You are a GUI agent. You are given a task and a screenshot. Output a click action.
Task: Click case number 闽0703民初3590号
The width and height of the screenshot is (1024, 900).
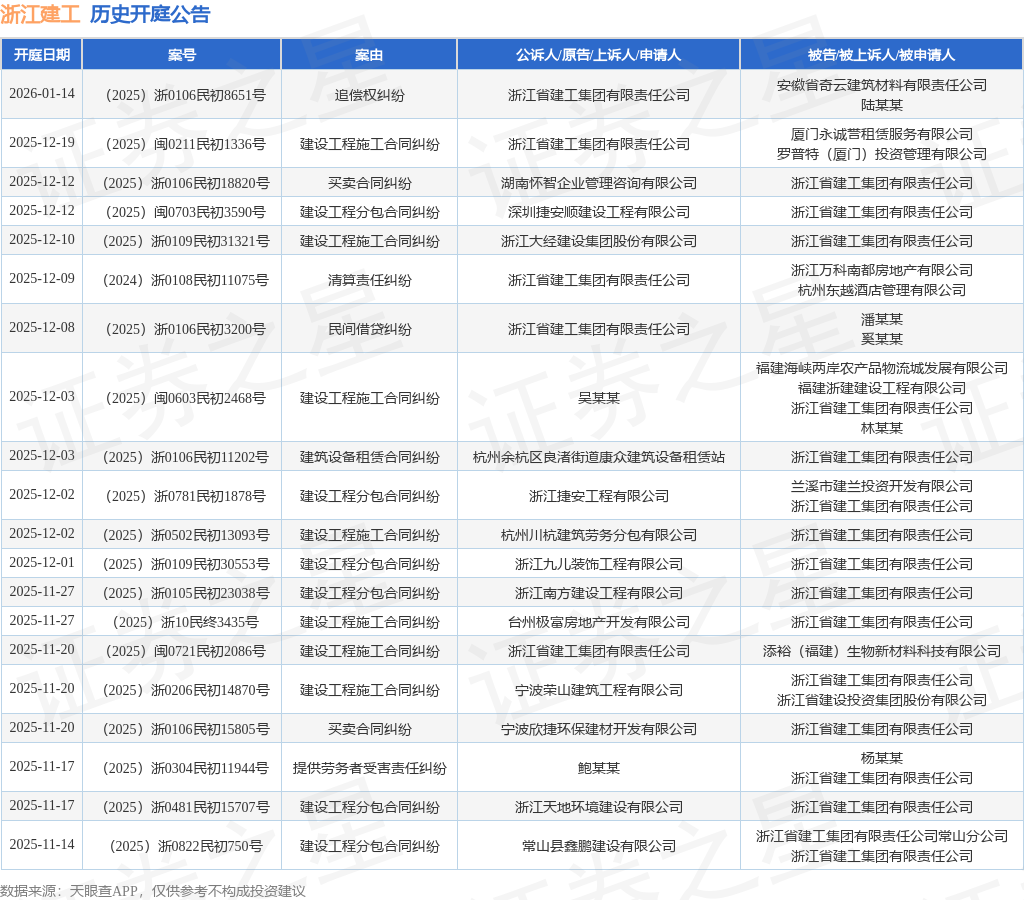[x=185, y=212]
